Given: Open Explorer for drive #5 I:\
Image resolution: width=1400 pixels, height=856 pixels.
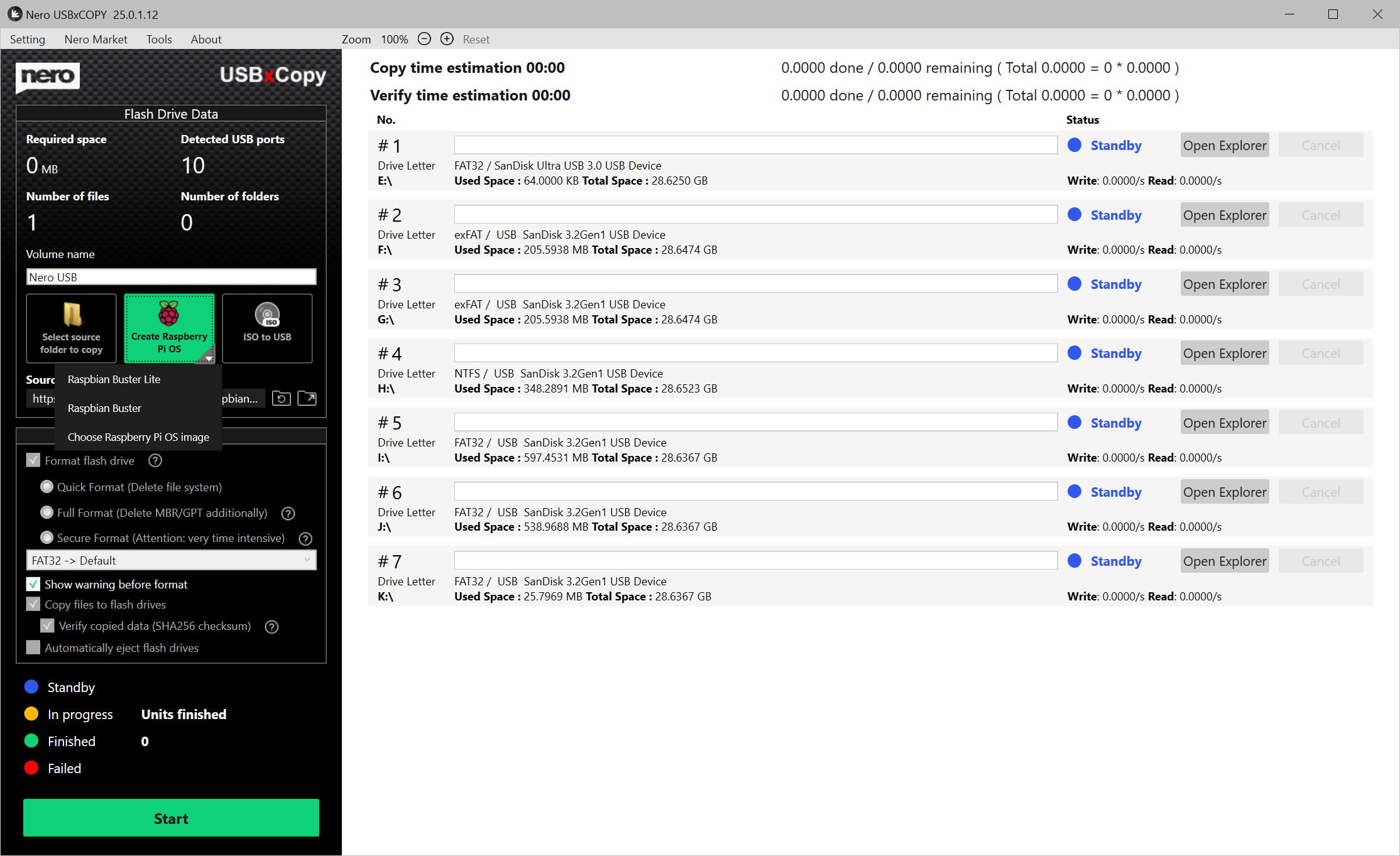Looking at the screenshot, I should tap(1225, 423).
